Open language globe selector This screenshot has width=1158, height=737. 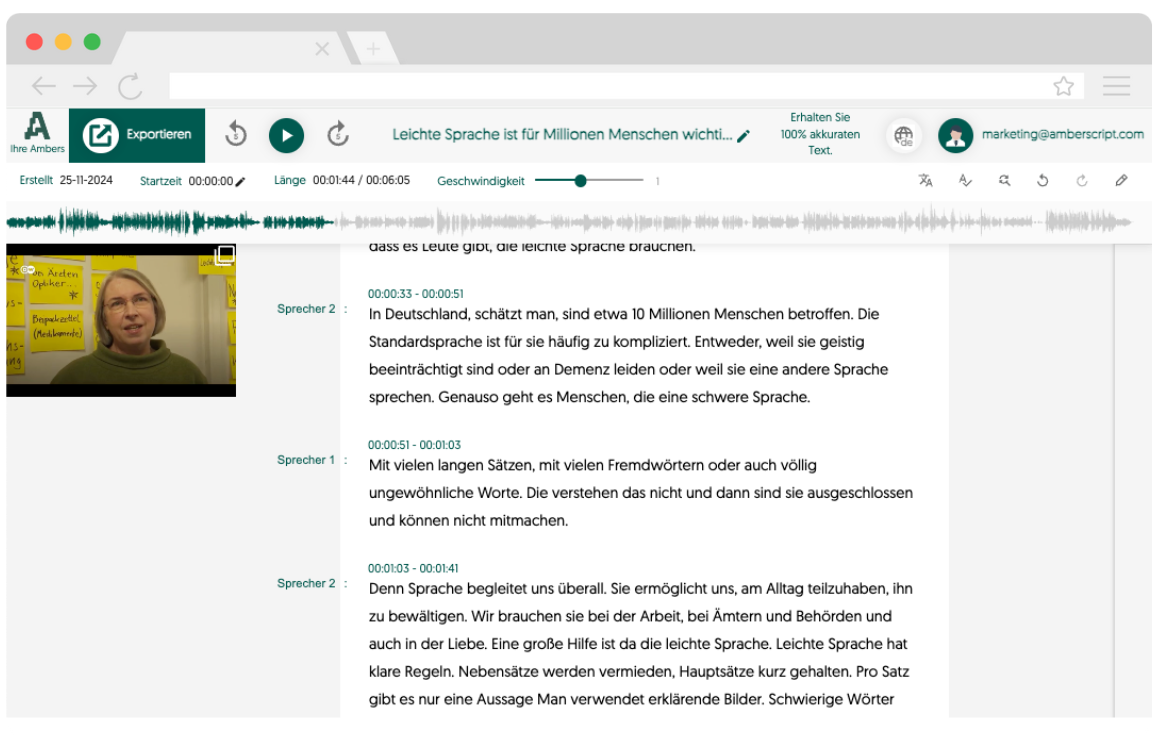tap(903, 136)
